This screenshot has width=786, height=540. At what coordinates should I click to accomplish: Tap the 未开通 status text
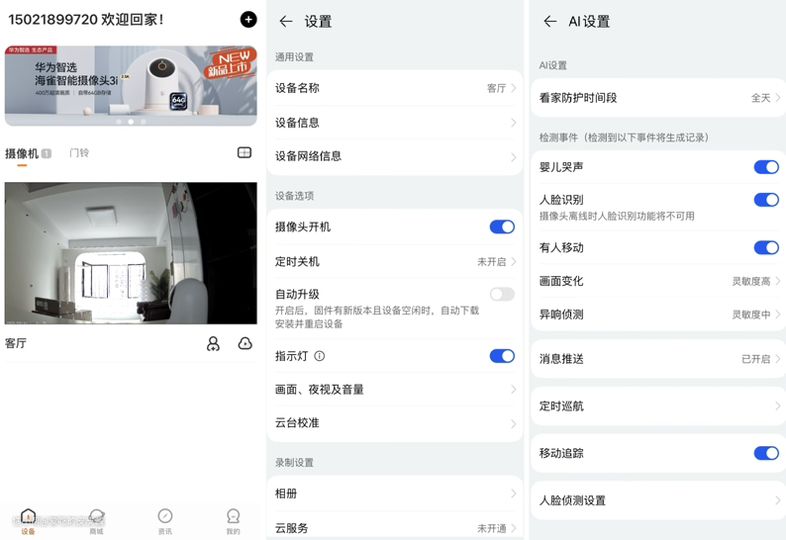(491, 528)
